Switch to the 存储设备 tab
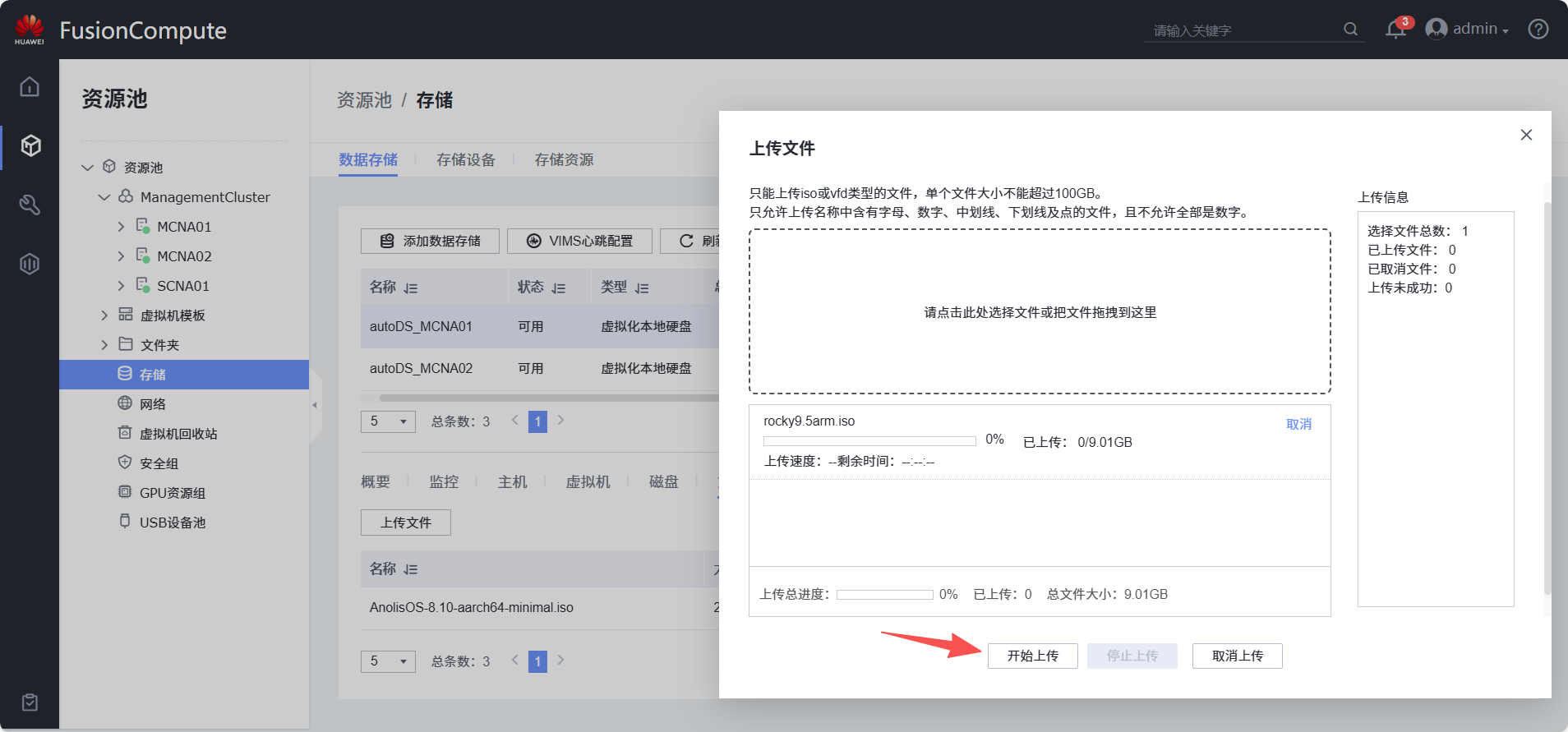 pyautogui.click(x=466, y=159)
